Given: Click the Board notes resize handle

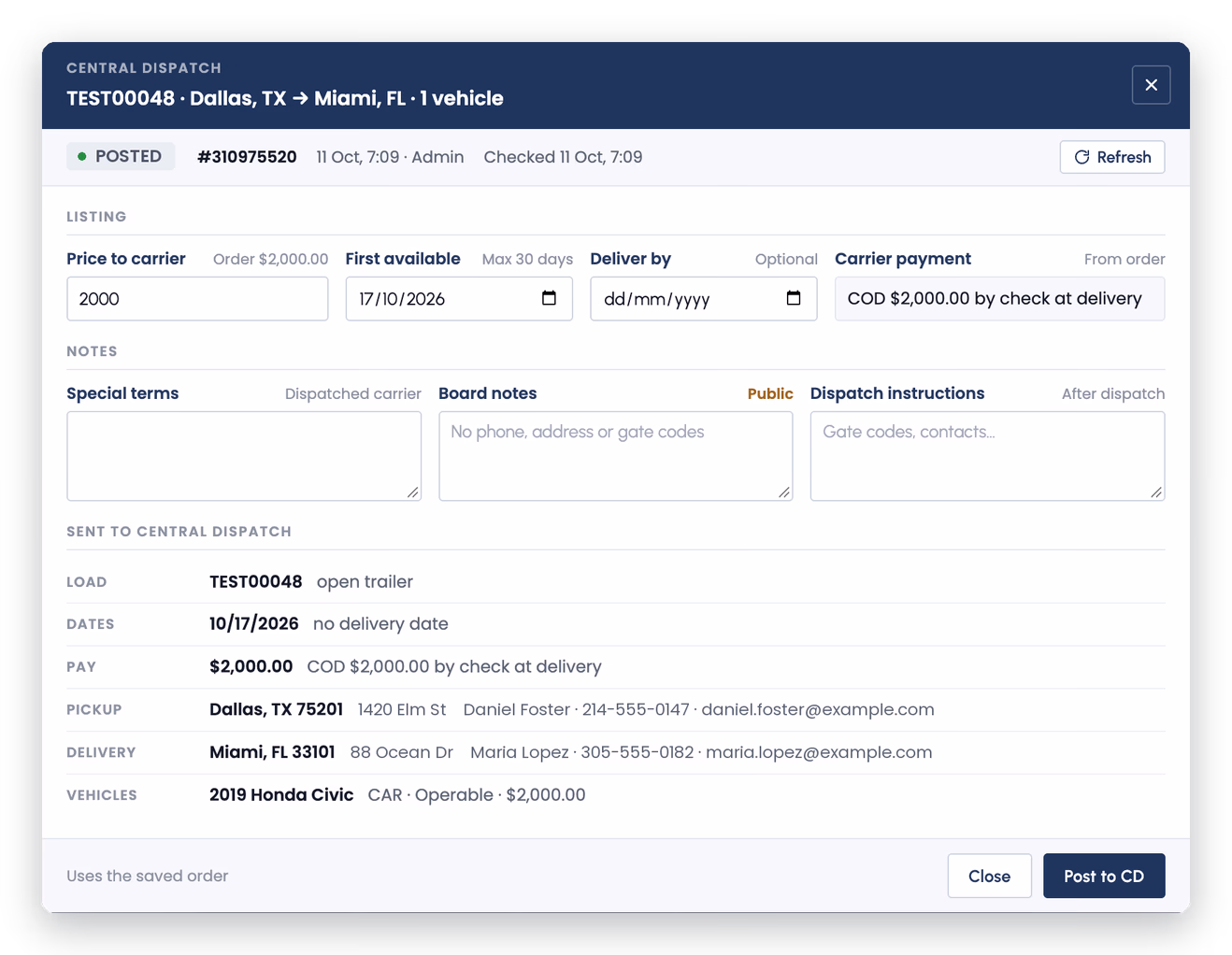Looking at the screenshot, I should click(x=784, y=492).
